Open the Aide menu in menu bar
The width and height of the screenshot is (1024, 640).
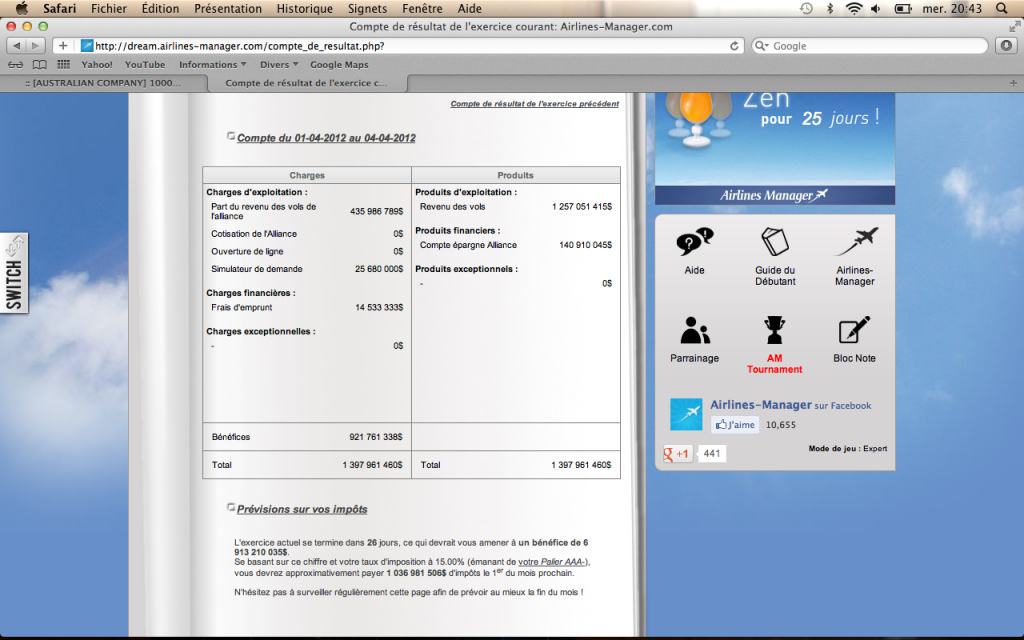coord(470,8)
